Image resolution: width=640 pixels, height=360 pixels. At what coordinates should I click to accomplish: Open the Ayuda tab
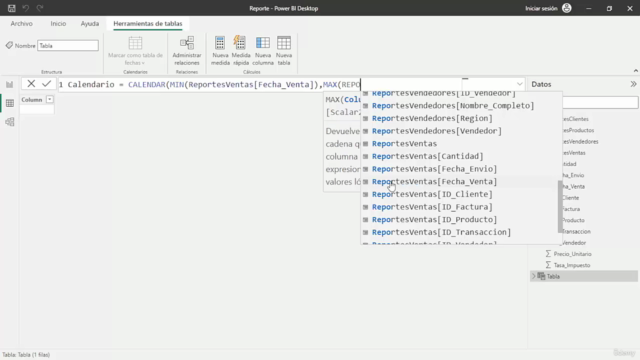[x=90, y=24]
